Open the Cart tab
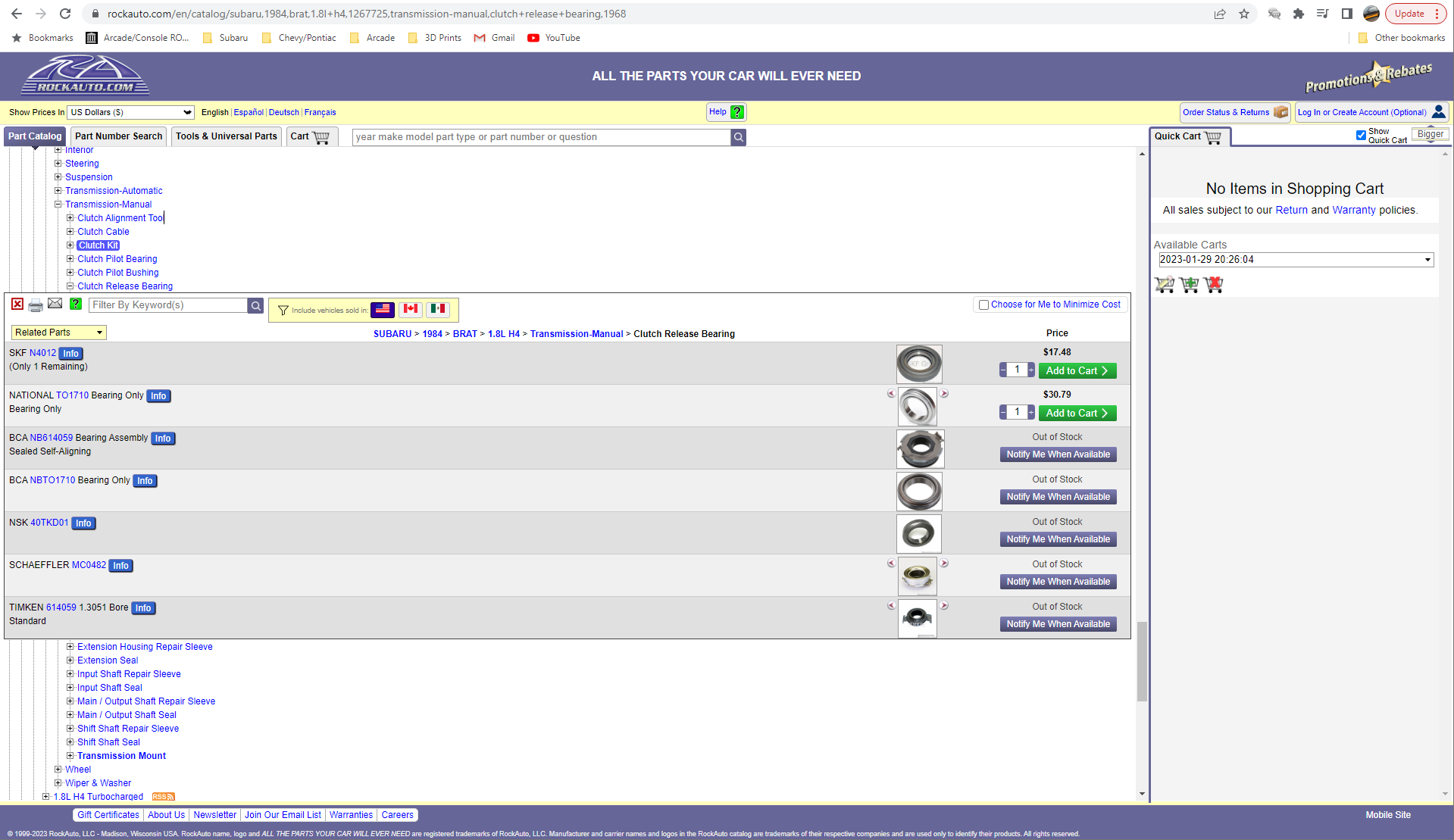Viewport: 1454px width, 840px height. coord(311,136)
